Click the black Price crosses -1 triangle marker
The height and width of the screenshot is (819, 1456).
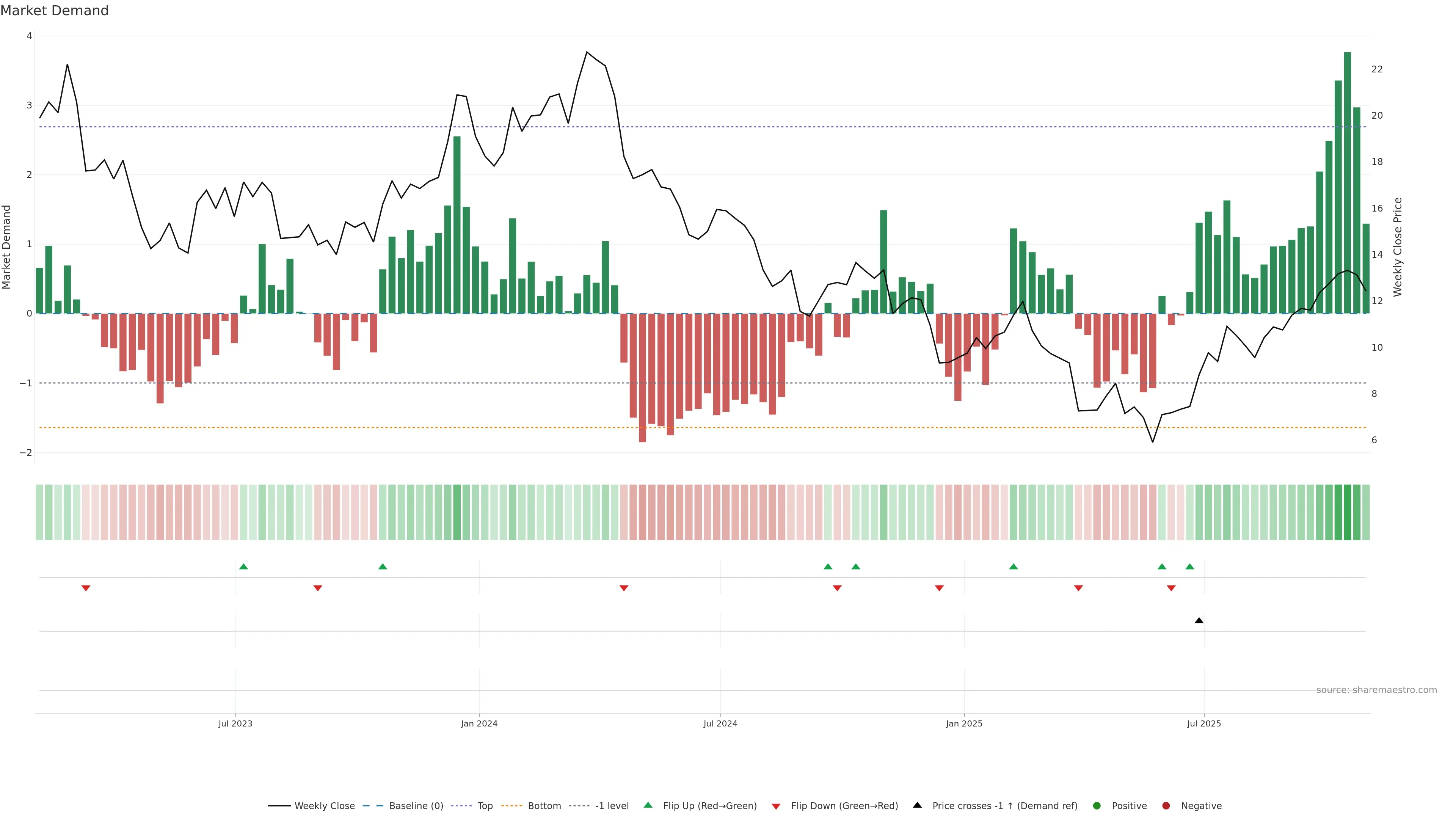click(x=1199, y=621)
